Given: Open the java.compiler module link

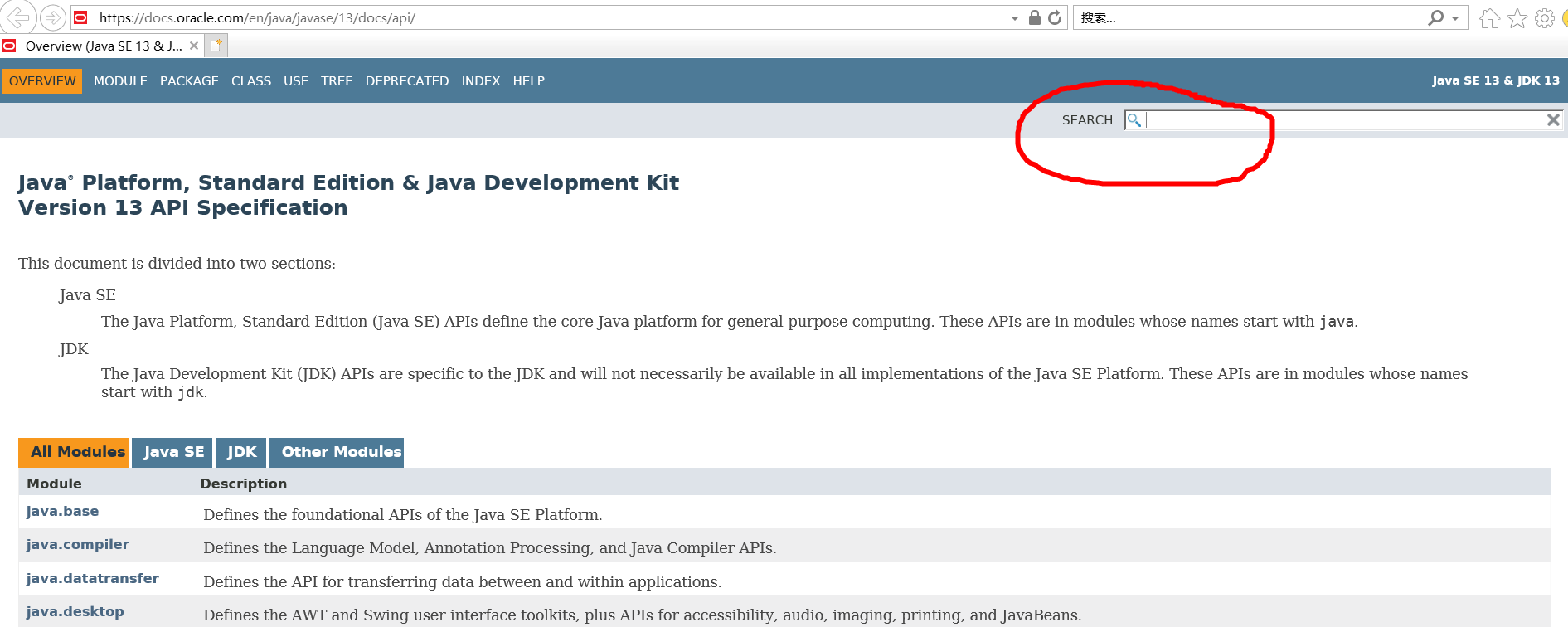Looking at the screenshot, I should [x=77, y=545].
